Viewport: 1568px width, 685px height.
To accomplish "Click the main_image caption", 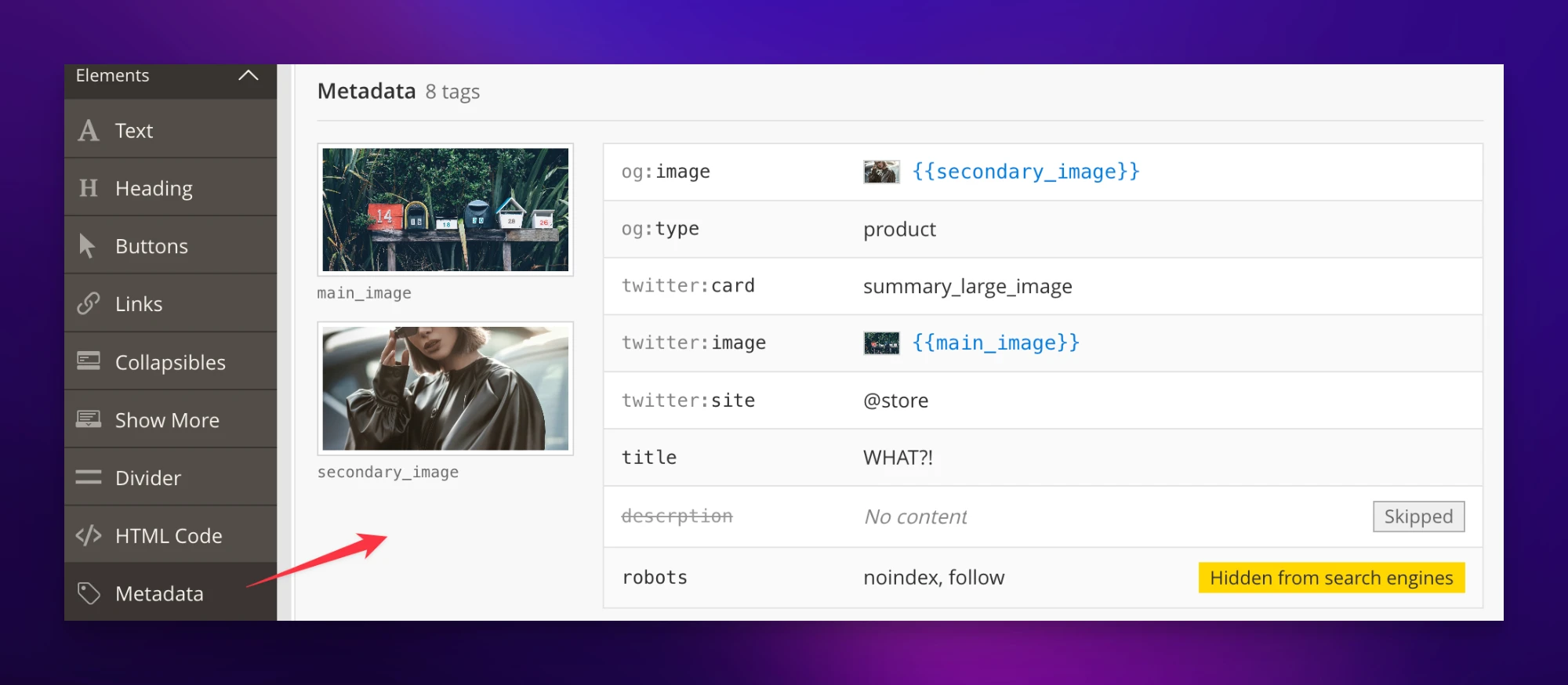I will click(364, 293).
